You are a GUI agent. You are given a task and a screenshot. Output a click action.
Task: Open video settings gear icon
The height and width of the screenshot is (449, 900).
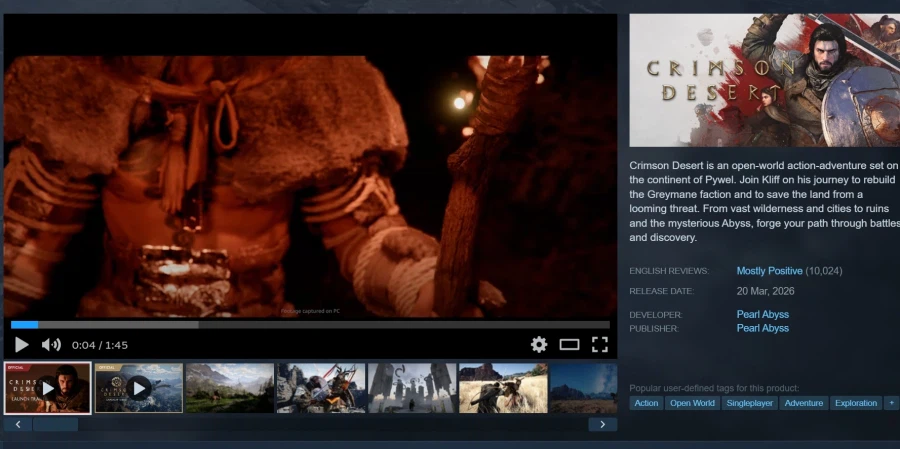pos(539,345)
